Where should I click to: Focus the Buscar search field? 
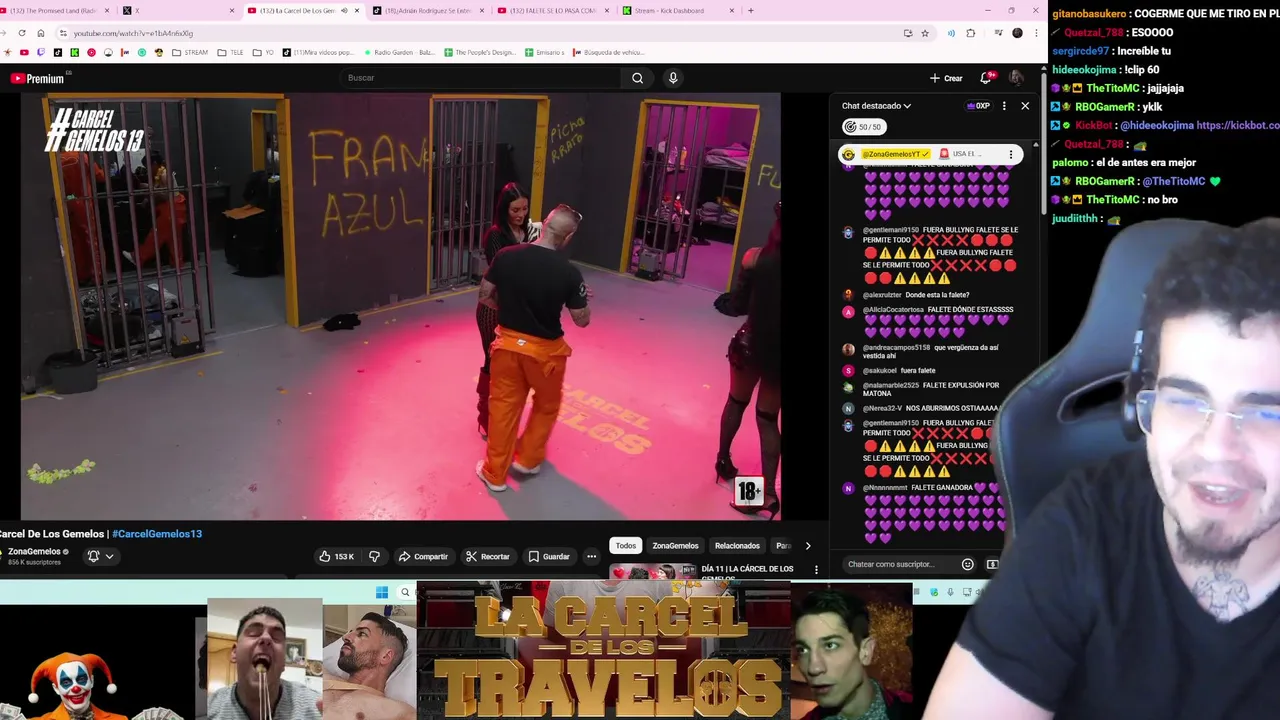[x=480, y=78]
